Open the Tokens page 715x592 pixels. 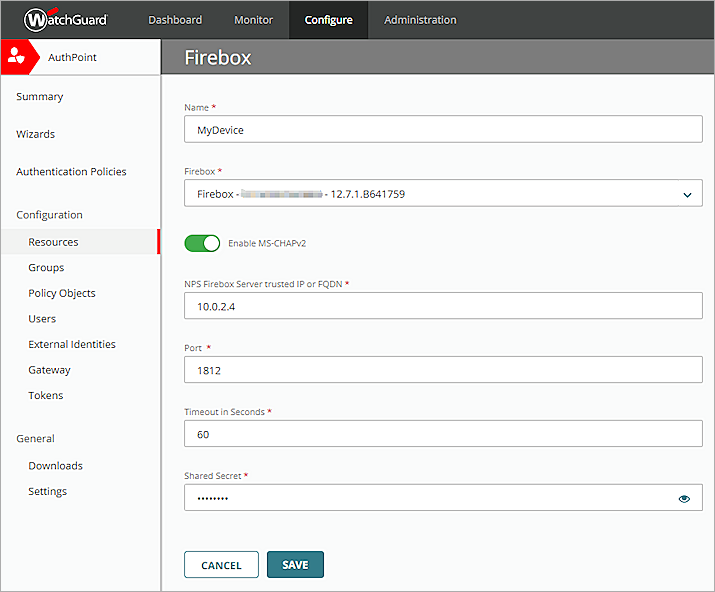(45, 395)
